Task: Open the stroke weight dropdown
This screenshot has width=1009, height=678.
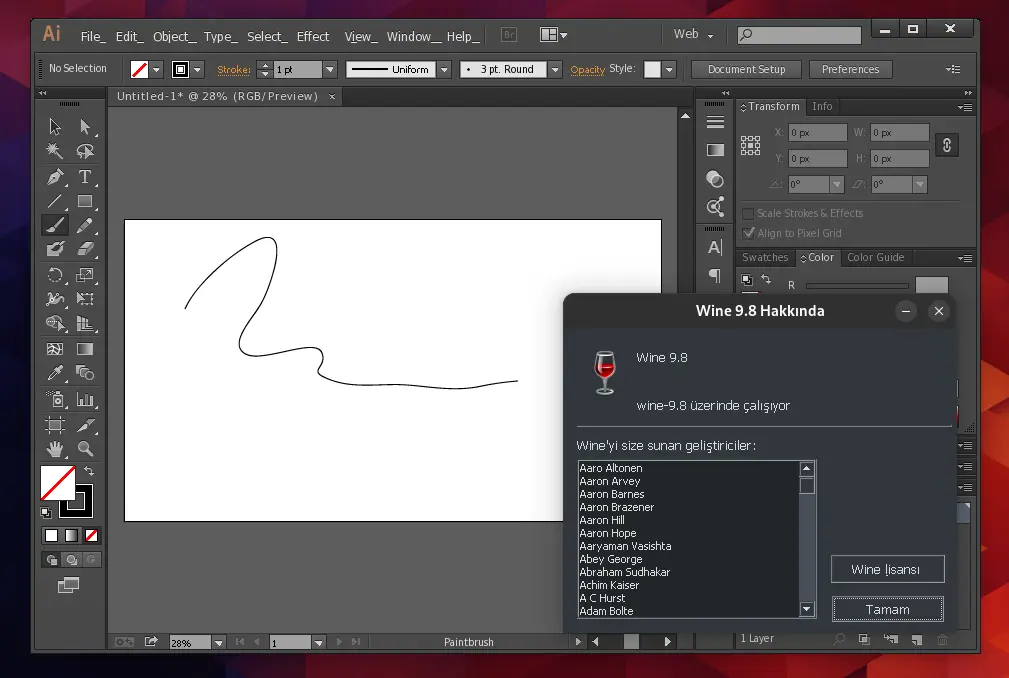Action: (x=329, y=69)
